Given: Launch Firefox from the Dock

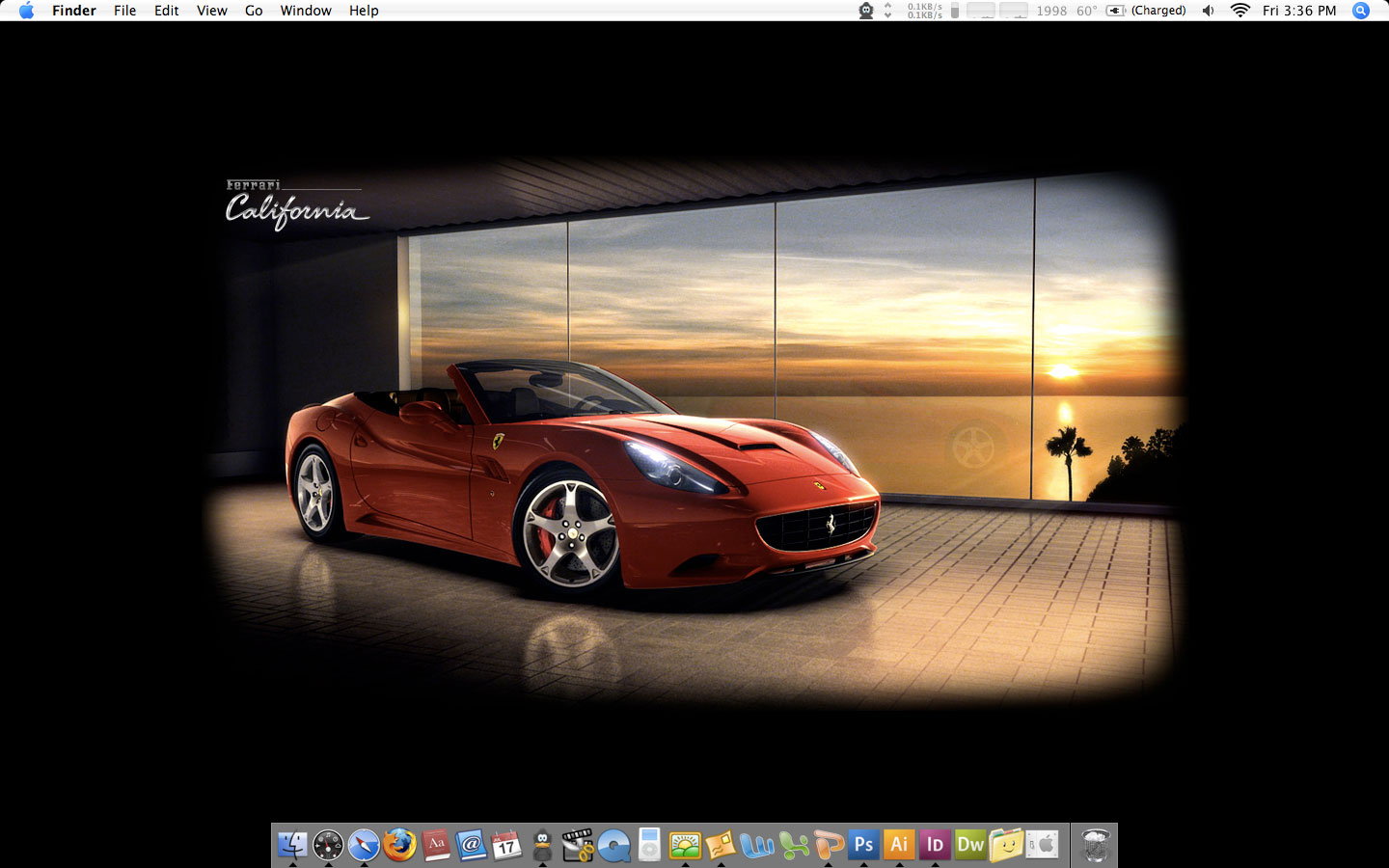Looking at the screenshot, I should (399, 845).
